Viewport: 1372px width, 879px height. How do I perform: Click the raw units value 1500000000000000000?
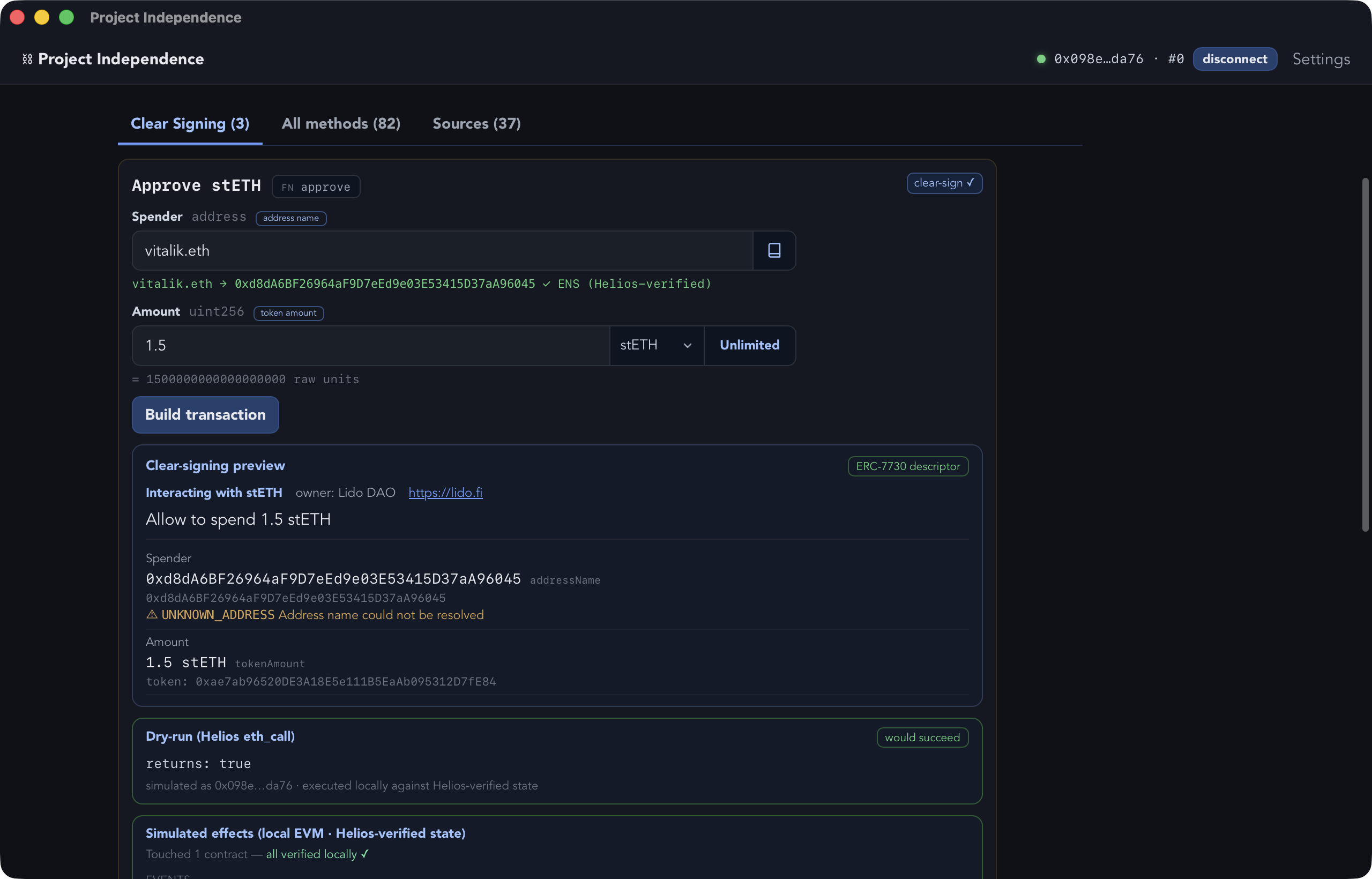pos(216,379)
